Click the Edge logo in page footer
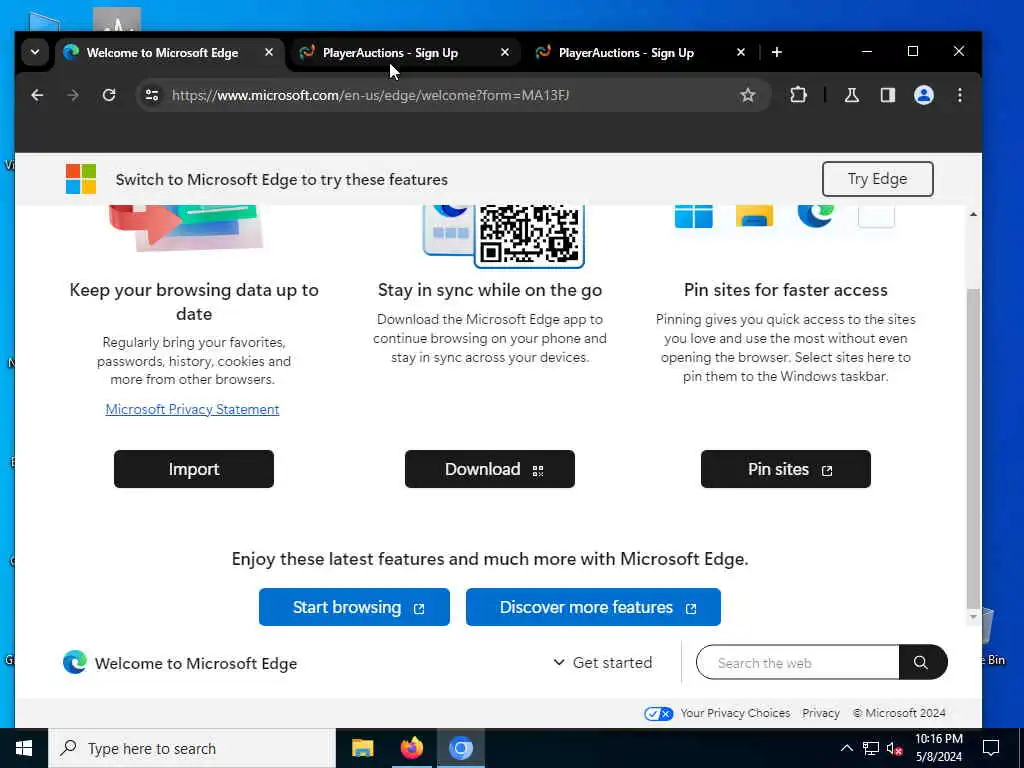The height and width of the screenshot is (768, 1024). (x=74, y=663)
